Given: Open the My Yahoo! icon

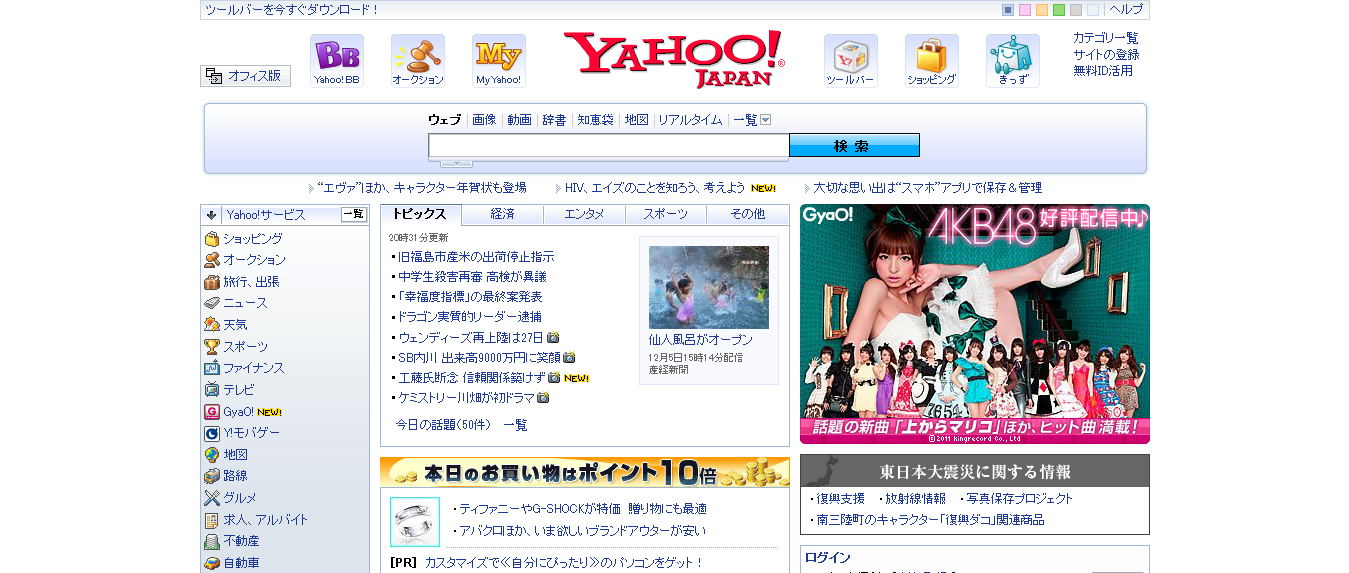Looking at the screenshot, I should pyautogui.click(x=499, y=61).
